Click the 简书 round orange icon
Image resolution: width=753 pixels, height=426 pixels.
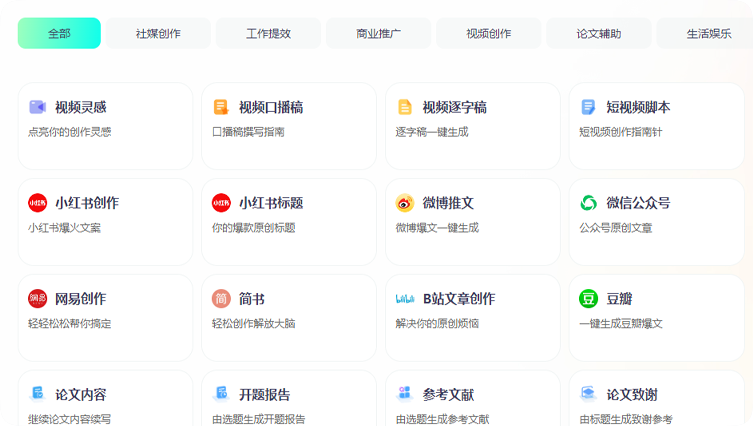click(221, 299)
